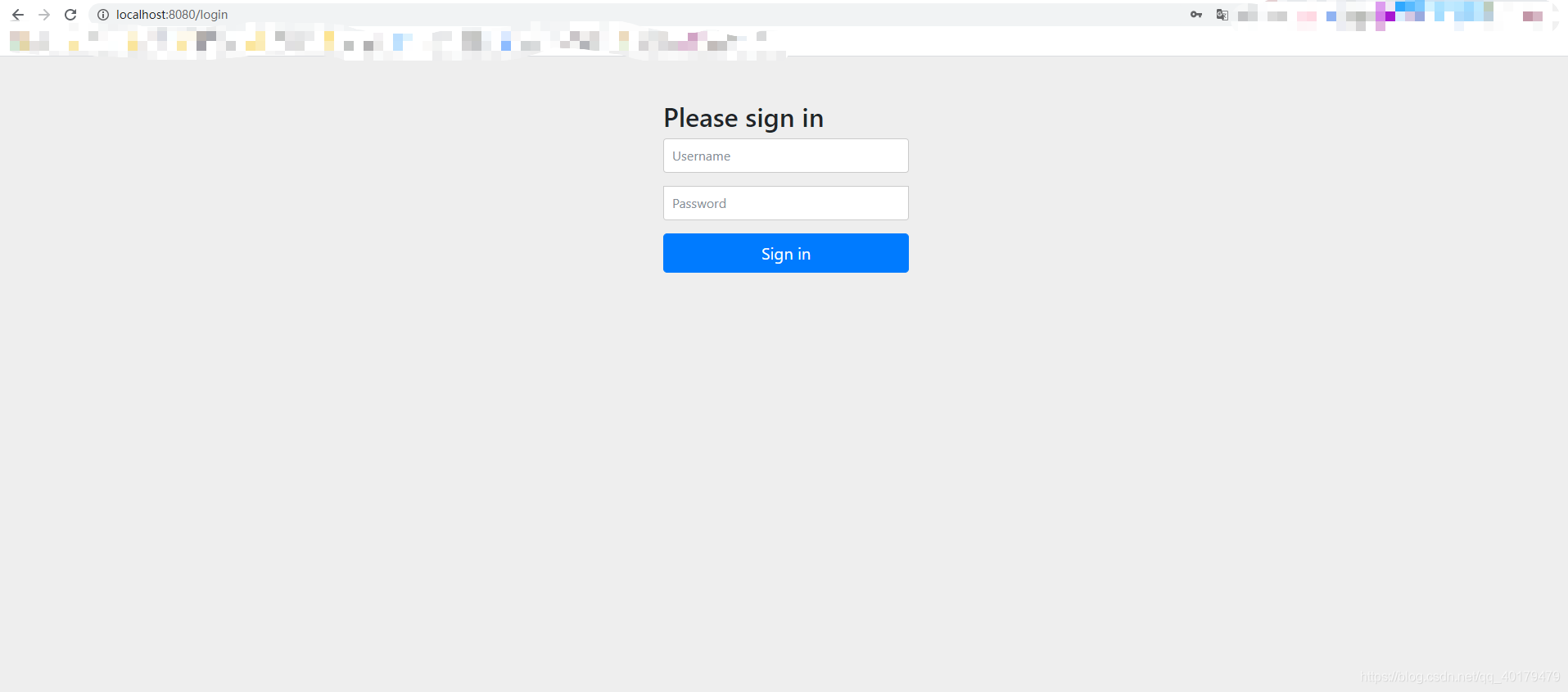Screen dimensions: 1568x692
Task: Click the circled 'i' info icon
Action: [x=103, y=15]
